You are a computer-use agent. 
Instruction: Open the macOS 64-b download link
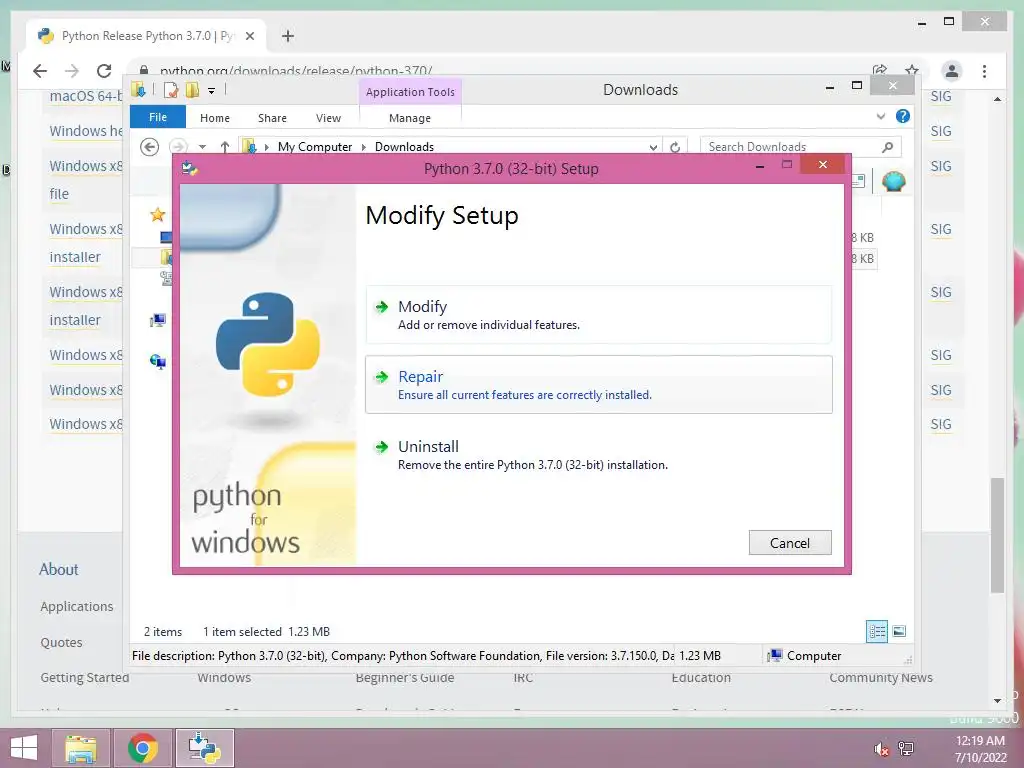tap(86, 96)
